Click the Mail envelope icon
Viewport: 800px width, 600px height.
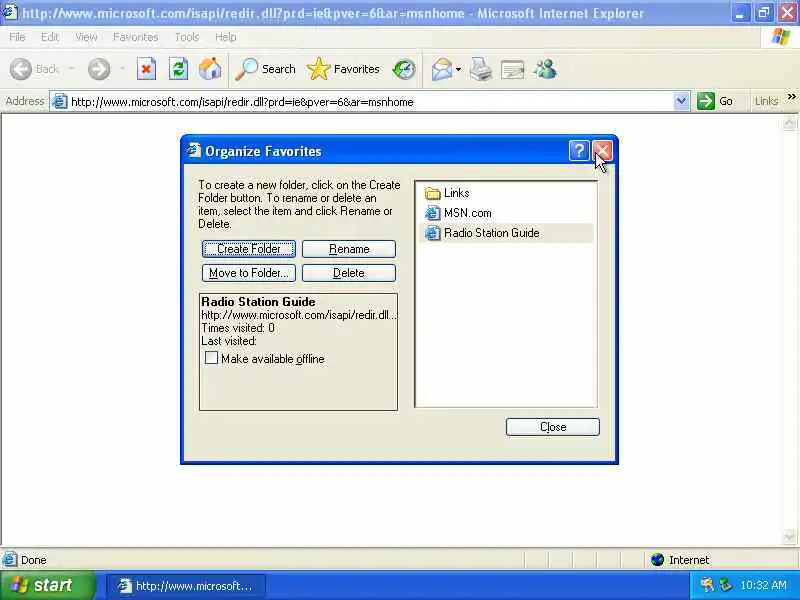[x=442, y=69]
